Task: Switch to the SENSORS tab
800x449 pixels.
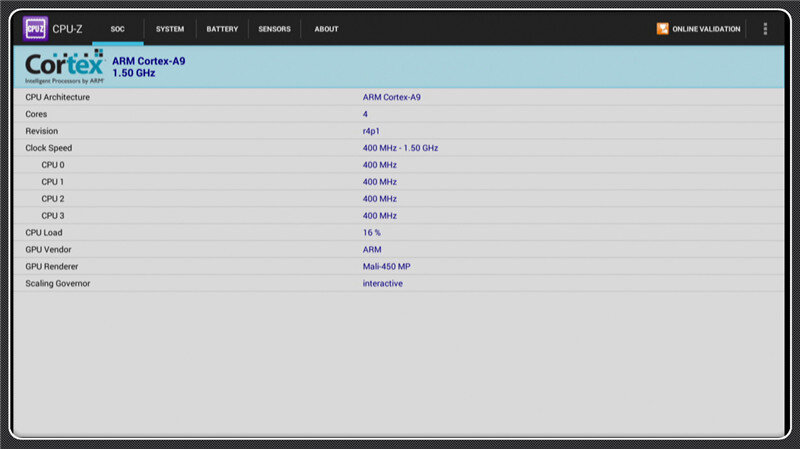Action: [274, 29]
